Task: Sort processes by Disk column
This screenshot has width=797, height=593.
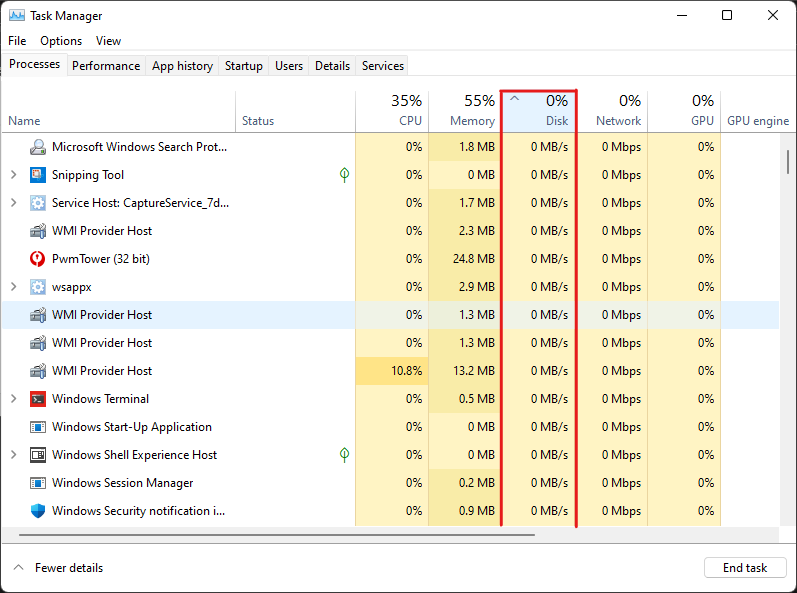Action: [539, 111]
